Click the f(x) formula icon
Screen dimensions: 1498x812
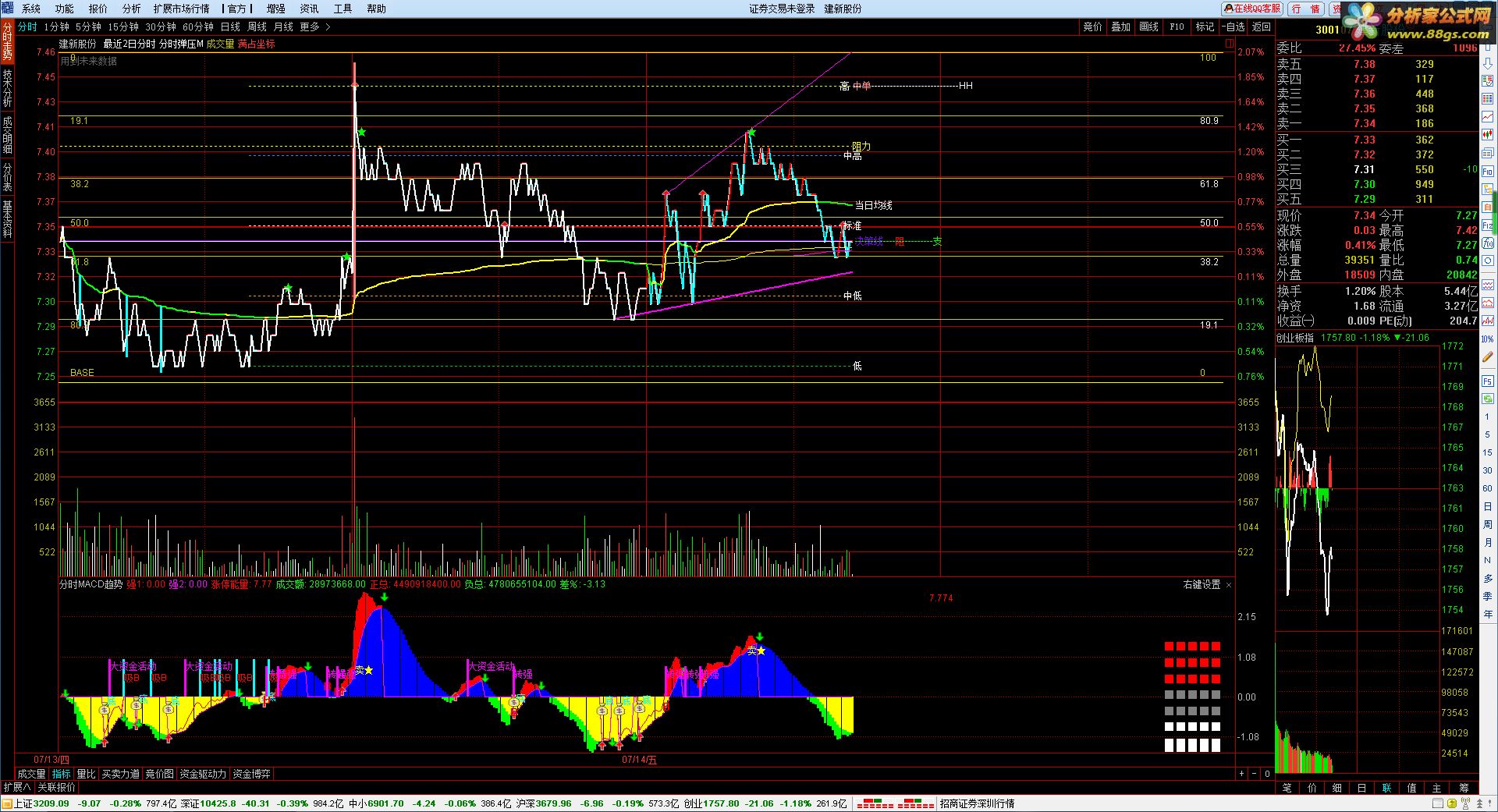pyautogui.click(x=1488, y=243)
